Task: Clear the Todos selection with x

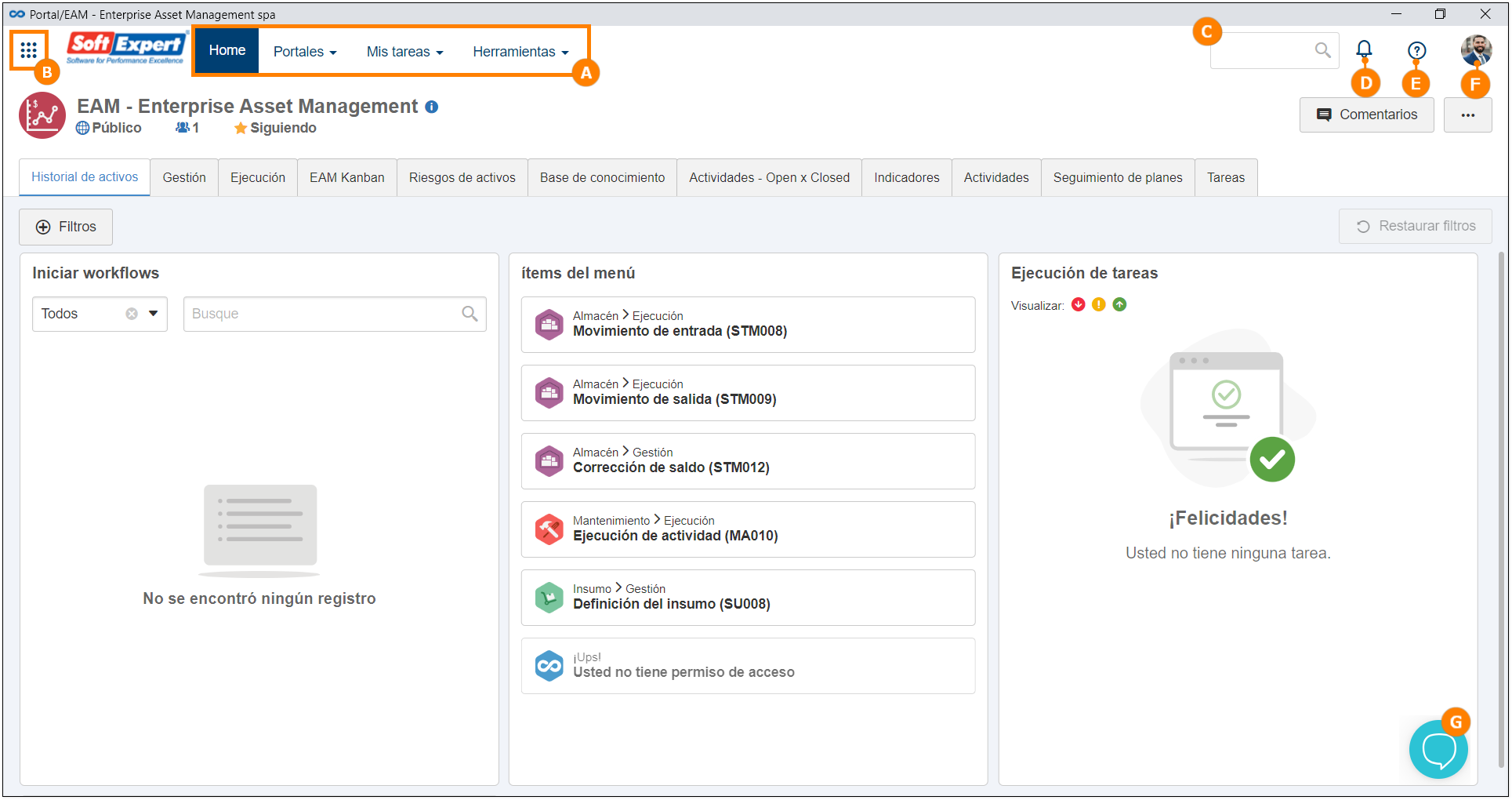Action: (x=132, y=314)
